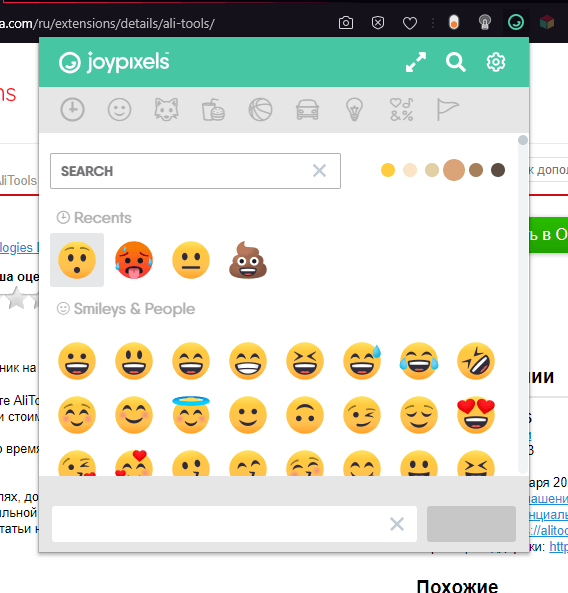Insert the slightly smiling face emoji
The image size is (568, 593).
(x=248, y=415)
